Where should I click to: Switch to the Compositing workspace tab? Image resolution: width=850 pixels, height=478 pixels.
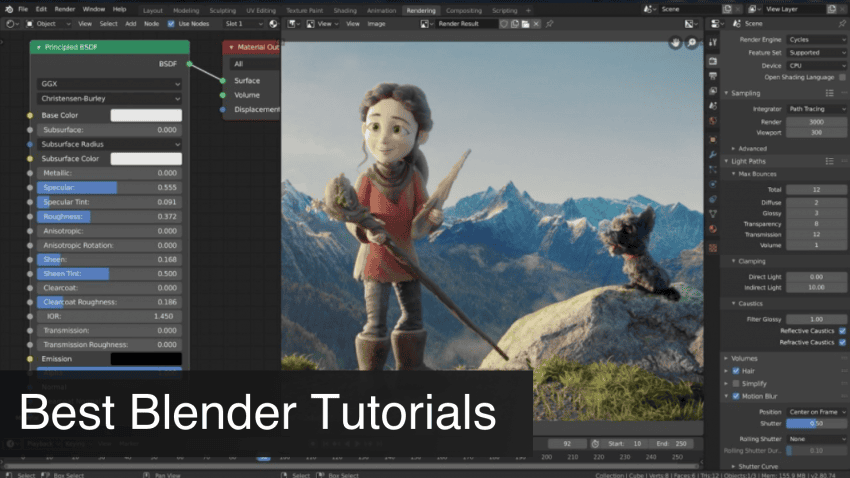coord(463,10)
